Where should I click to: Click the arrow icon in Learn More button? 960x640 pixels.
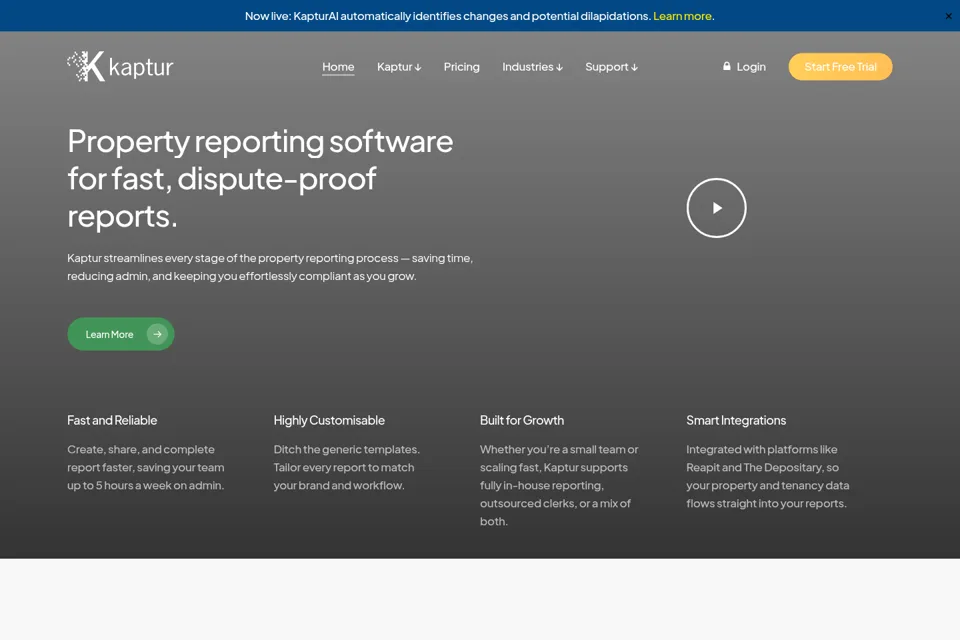[x=157, y=334]
